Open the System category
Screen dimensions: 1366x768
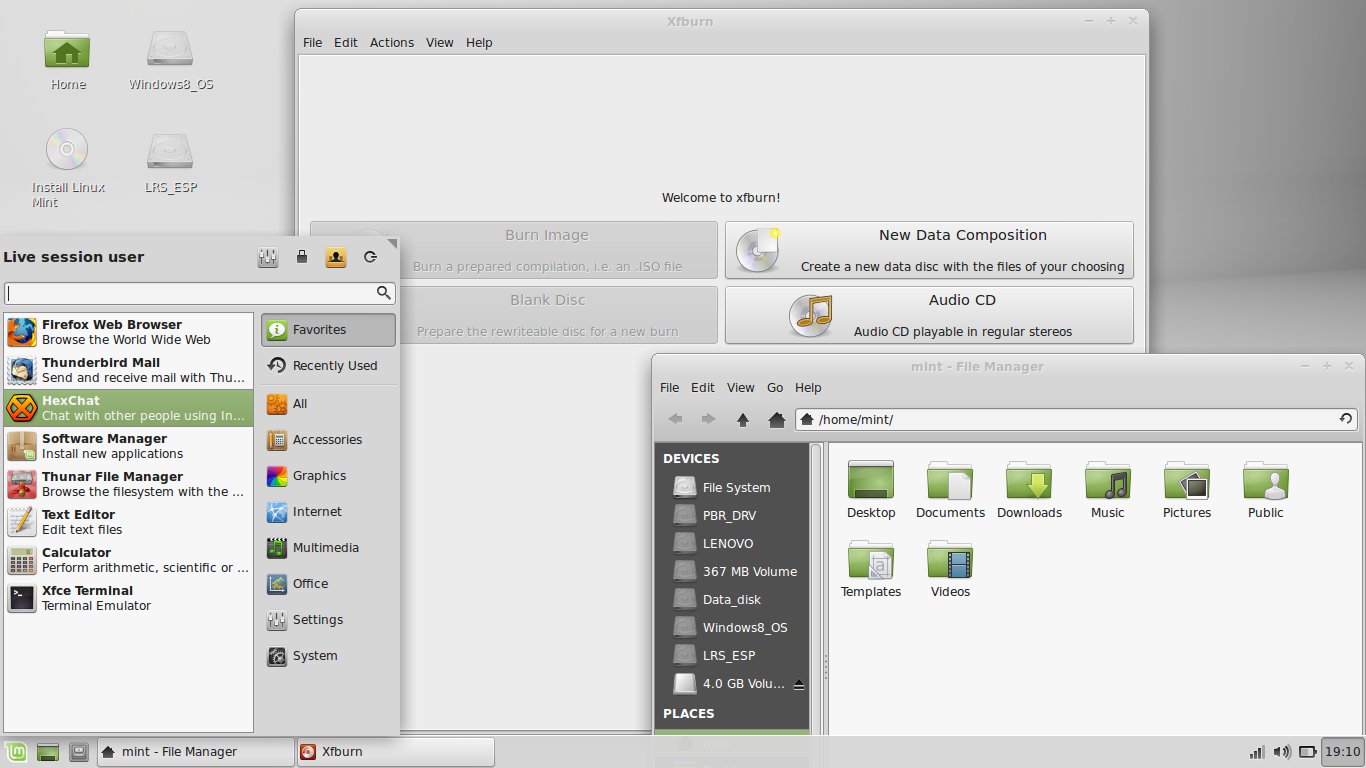pyautogui.click(x=328, y=656)
